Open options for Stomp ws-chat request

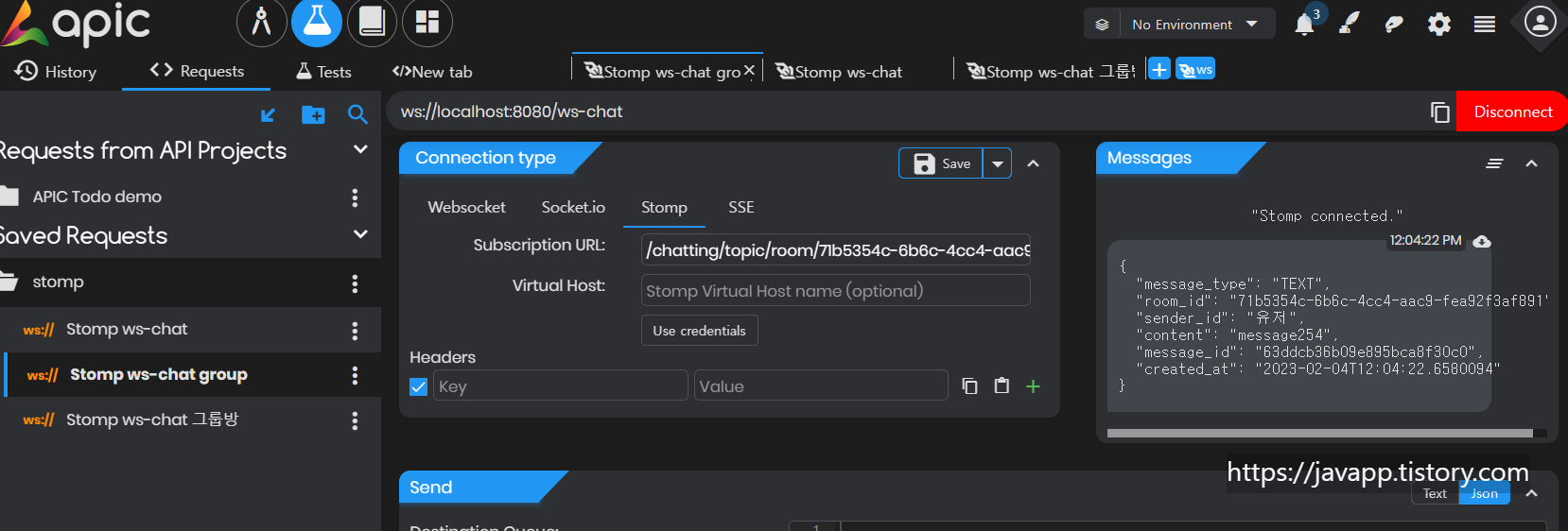tap(355, 331)
